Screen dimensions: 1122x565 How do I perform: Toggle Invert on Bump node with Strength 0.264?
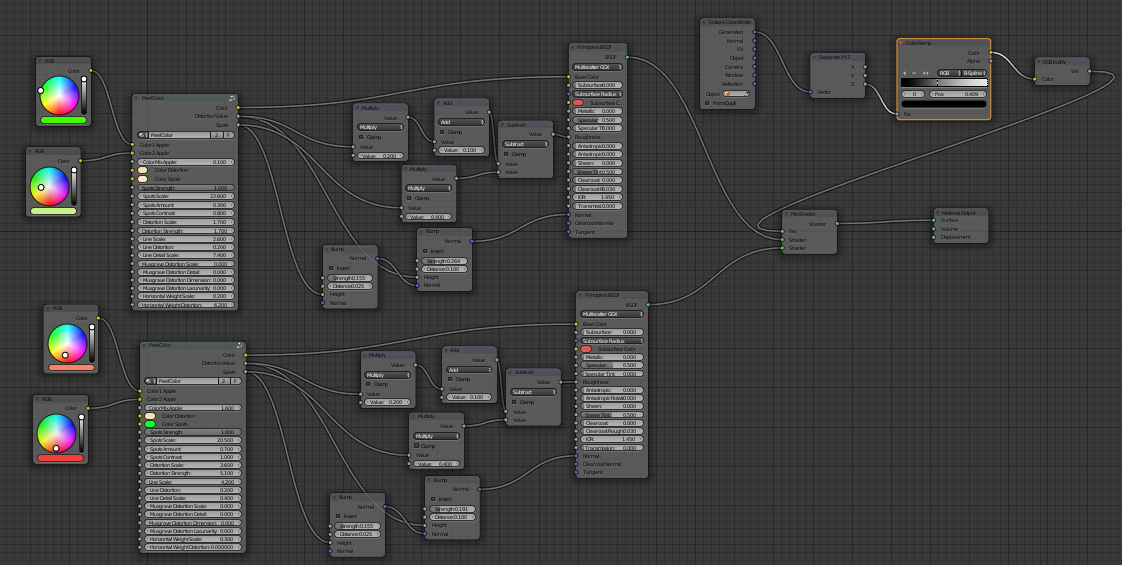pyautogui.click(x=425, y=251)
